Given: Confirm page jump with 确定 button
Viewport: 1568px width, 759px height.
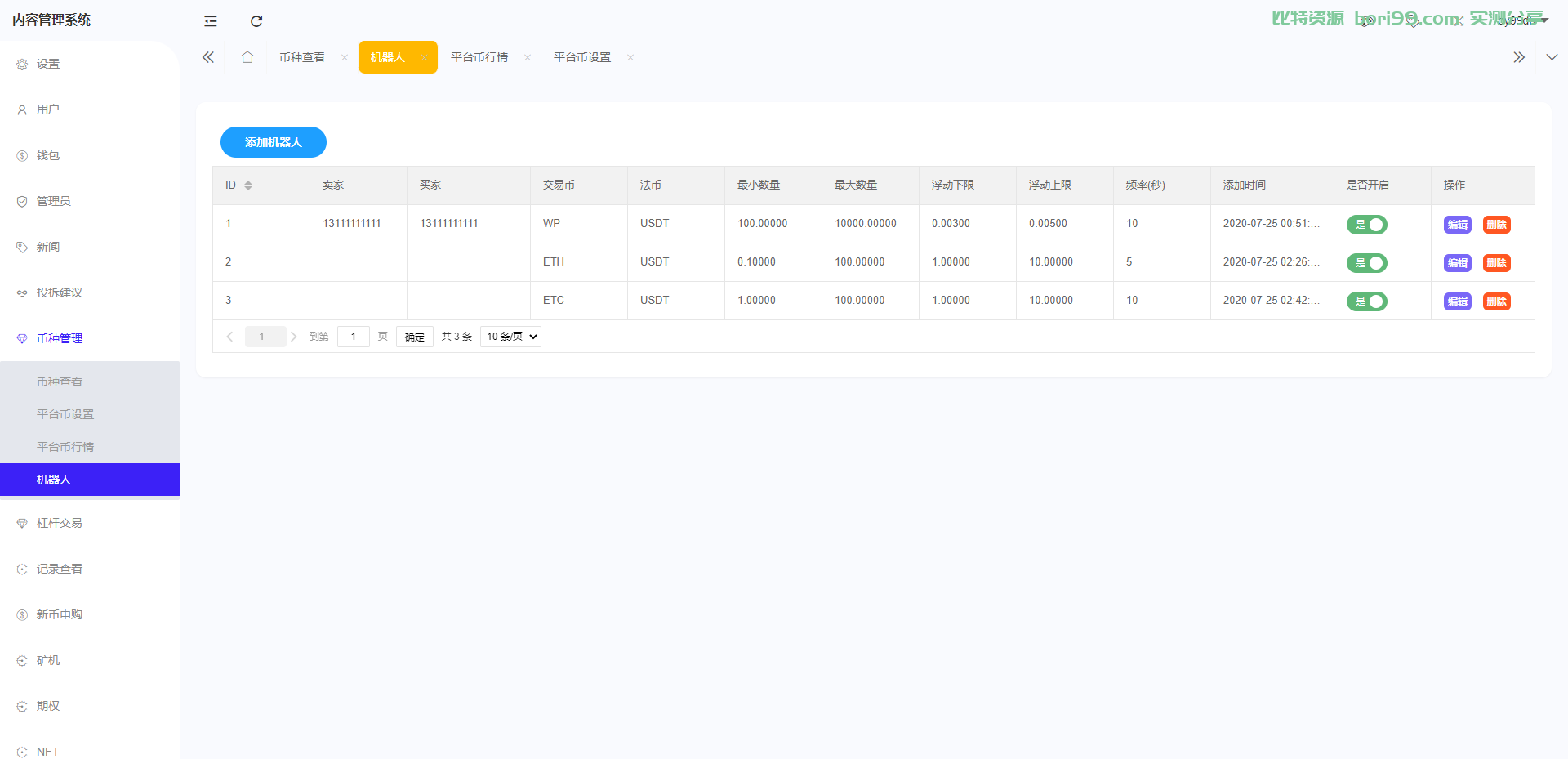Looking at the screenshot, I should coord(415,337).
